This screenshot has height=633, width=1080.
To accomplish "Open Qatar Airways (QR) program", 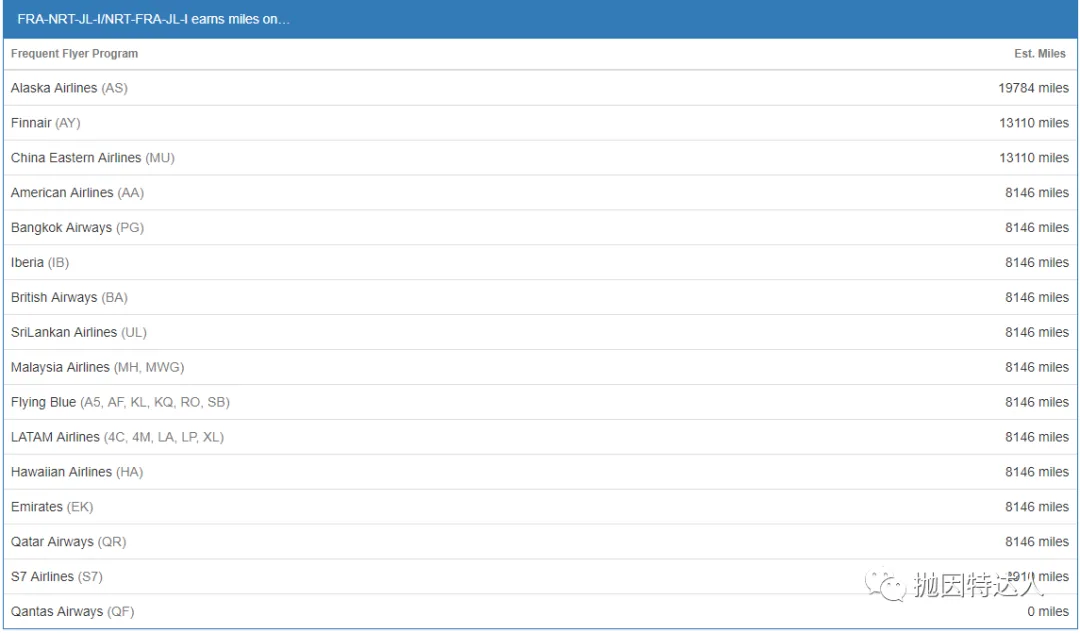I will pos(68,542).
